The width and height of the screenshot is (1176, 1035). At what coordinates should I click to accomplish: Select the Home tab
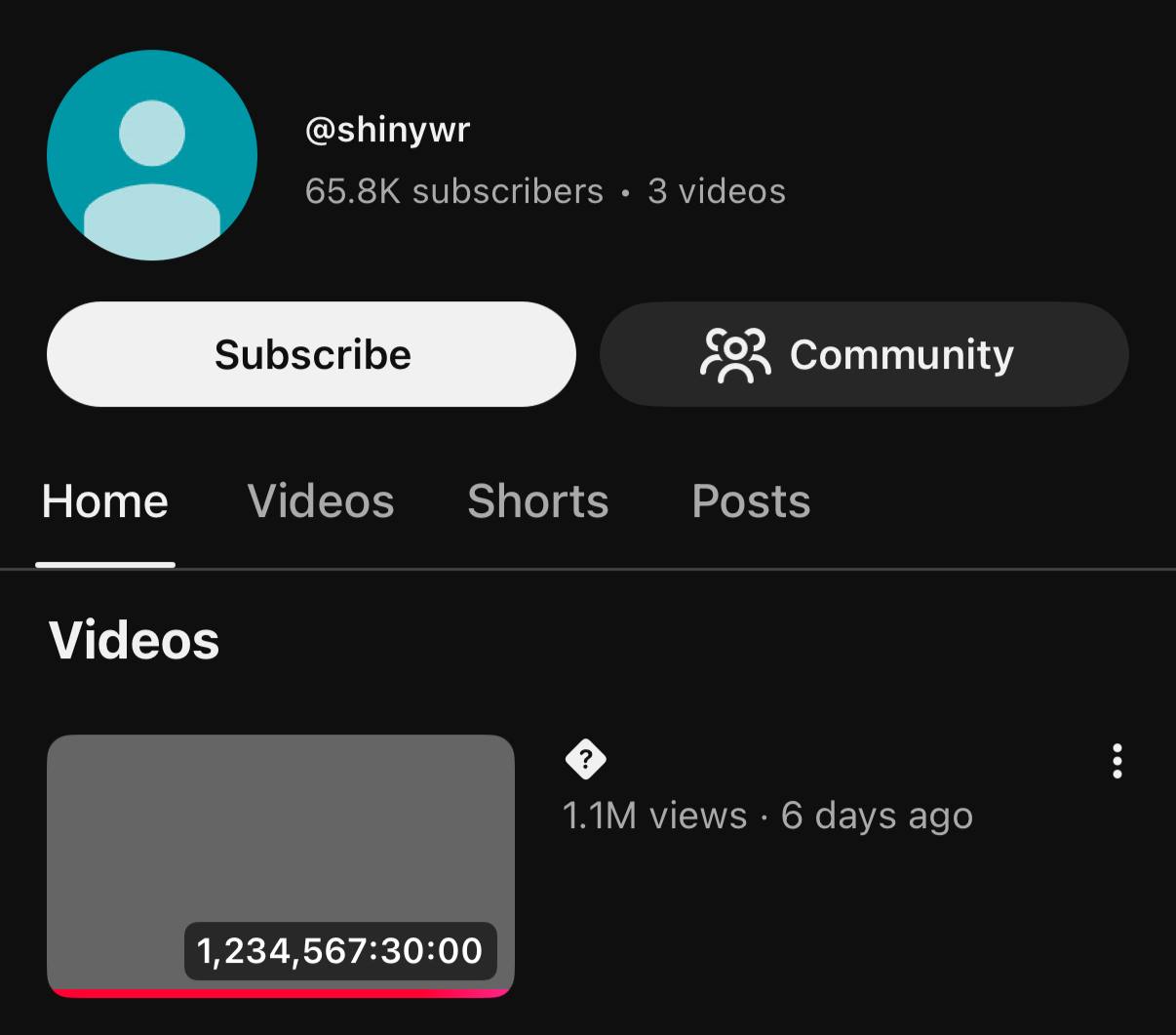tap(104, 500)
